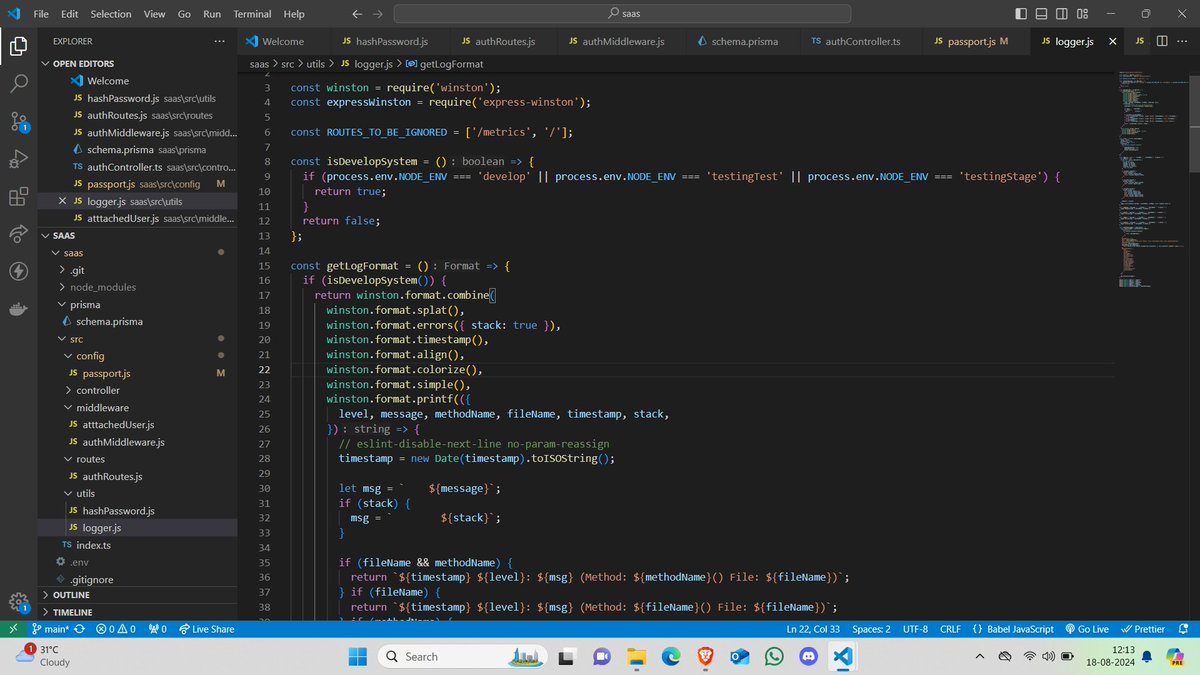This screenshot has width=1200, height=675.
Task: Open the Terminal menu
Action: pos(252,14)
